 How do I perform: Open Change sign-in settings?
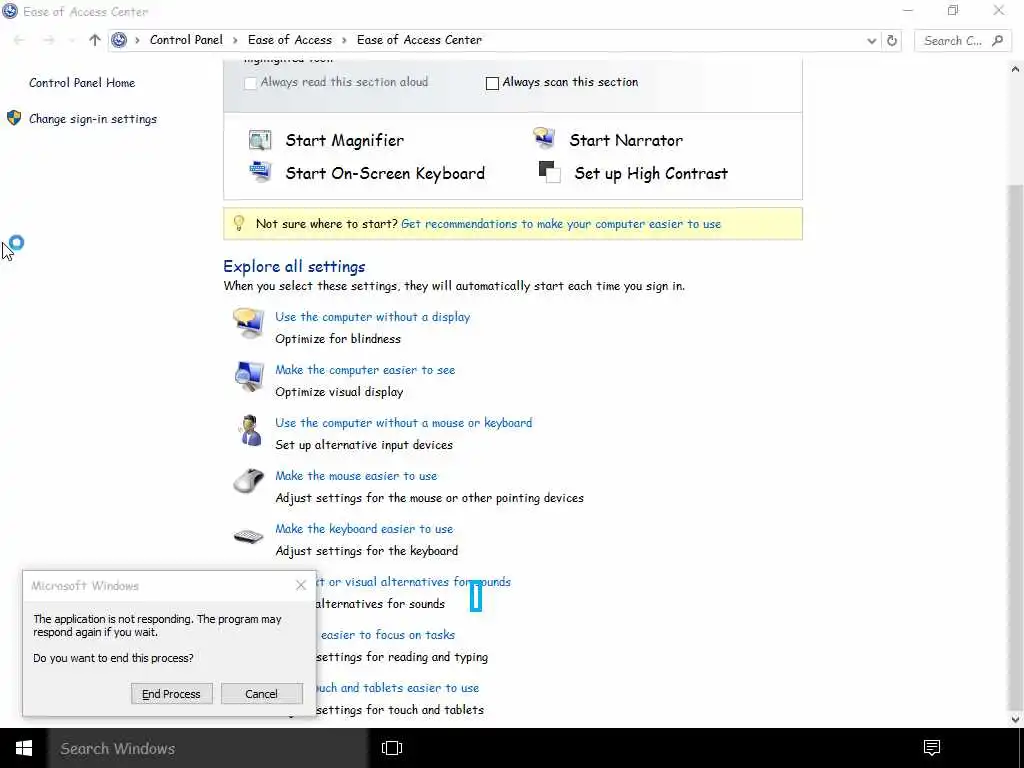pyautogui.click(x=93, y=119)
